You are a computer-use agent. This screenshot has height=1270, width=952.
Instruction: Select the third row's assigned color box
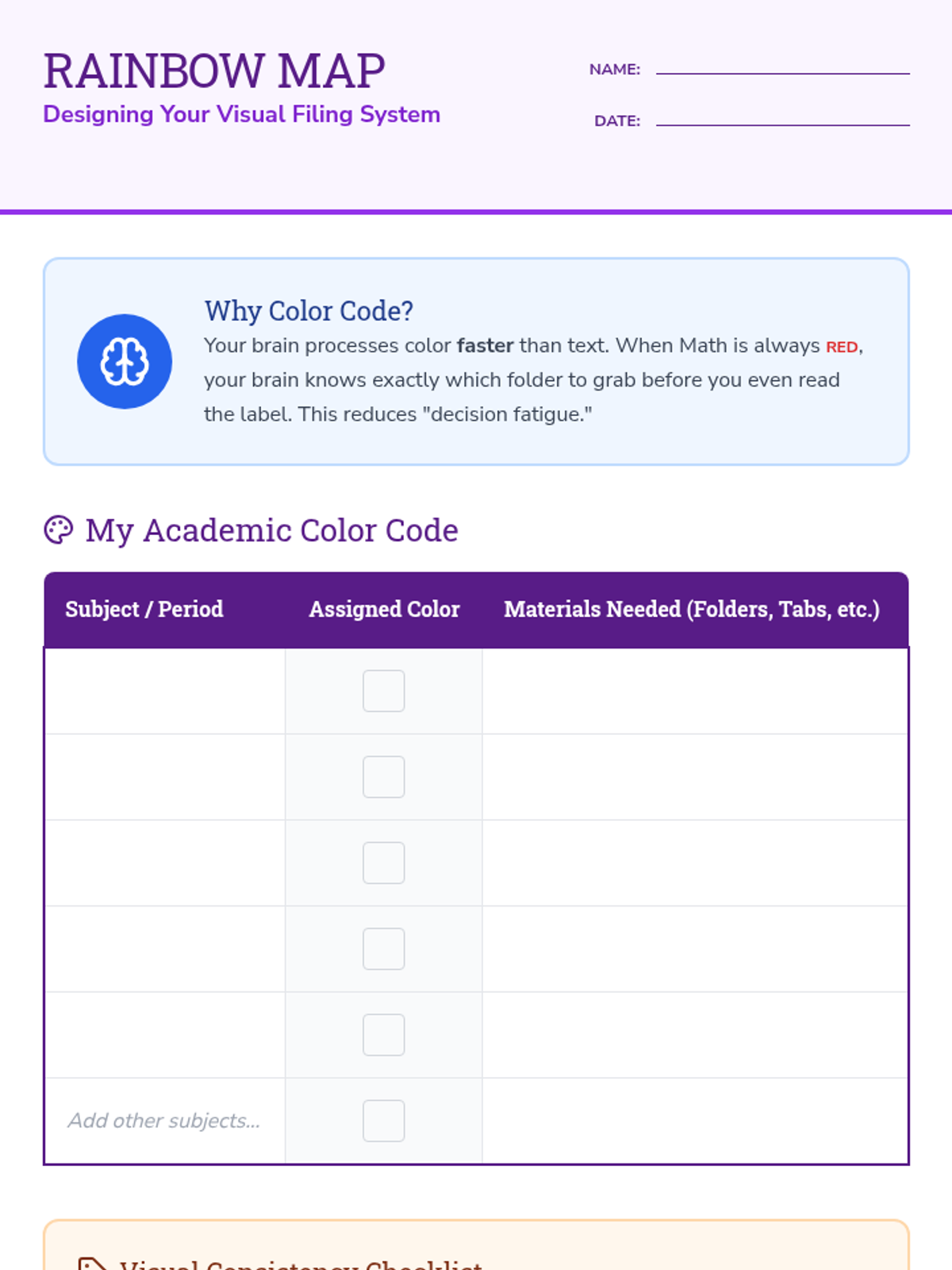pyautogui.click(x=384, y=863)
